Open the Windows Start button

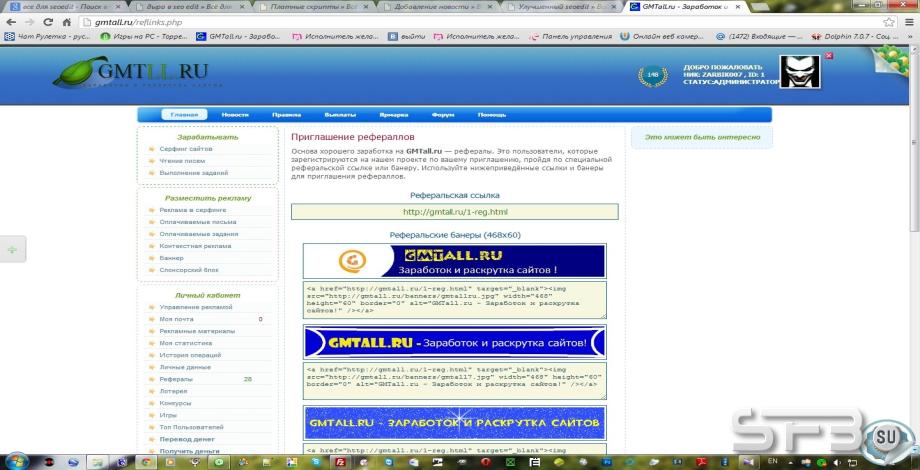tap(16, 462)
